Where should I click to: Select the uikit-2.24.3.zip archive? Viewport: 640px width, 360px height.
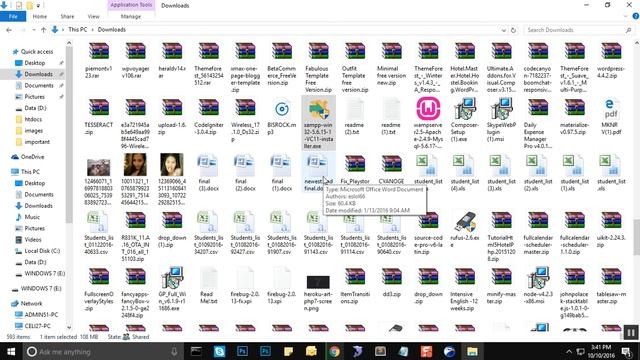coord(611,229)
